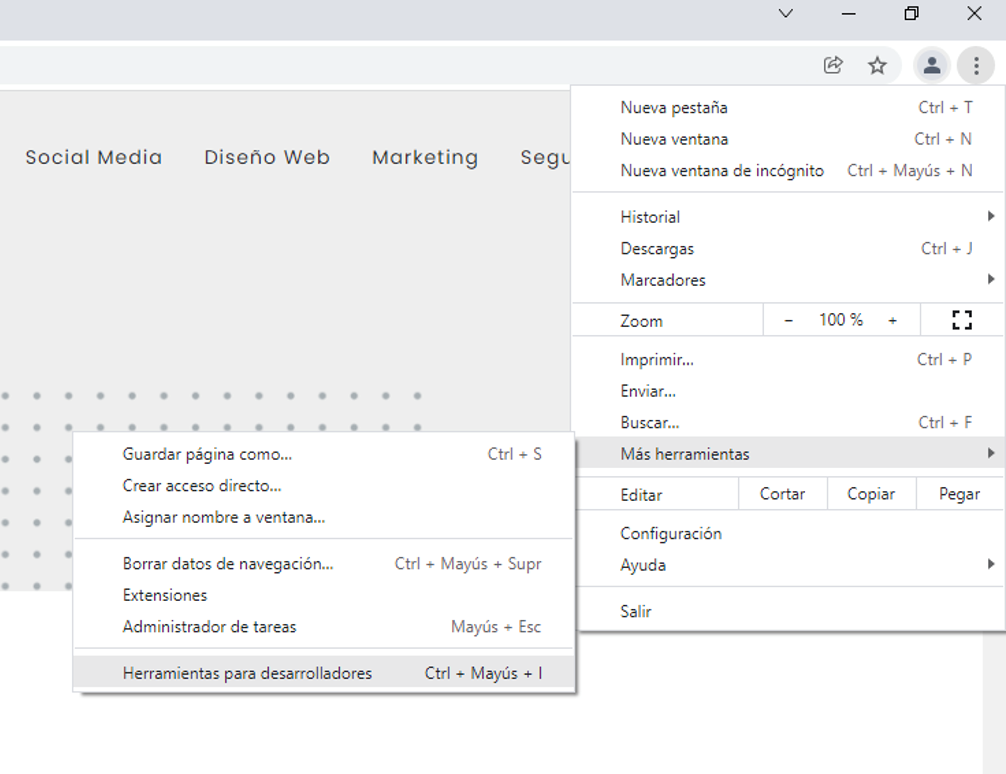
Task: Open Herramientas para desarrolladores
Action: [247, 673]
